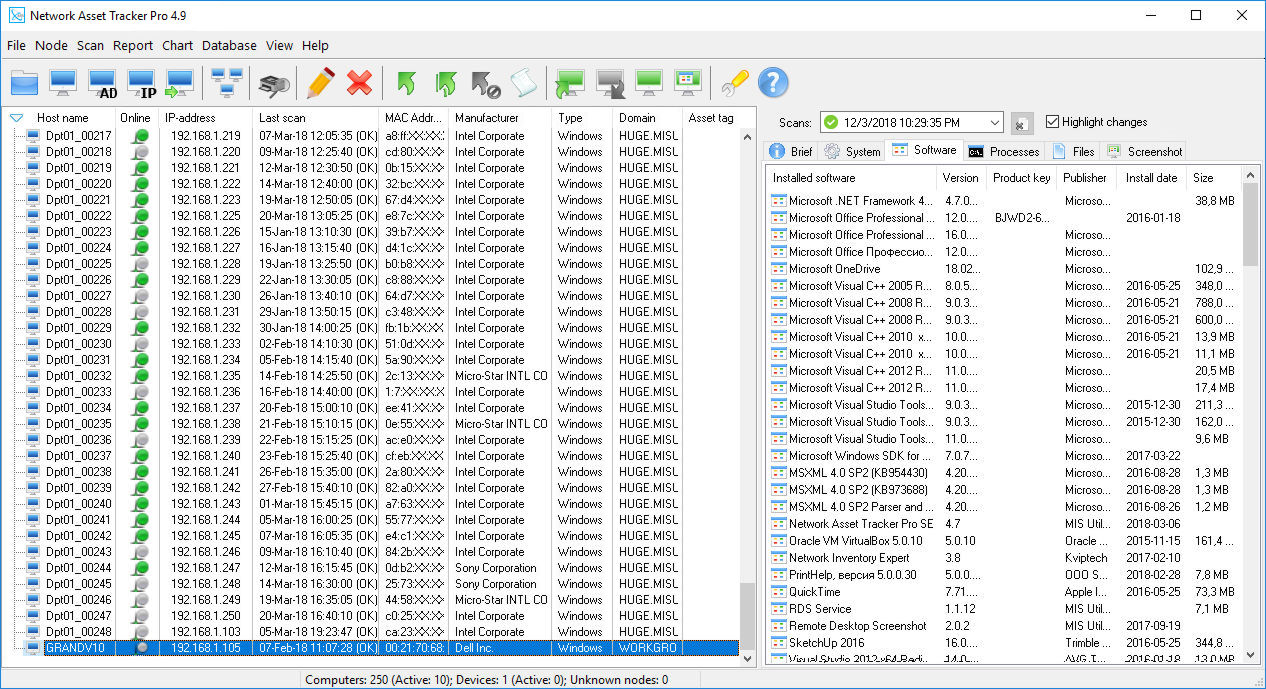Screen dimensions: 1266x689
Task: Open the Chart menu
Action: pos(178,45)
